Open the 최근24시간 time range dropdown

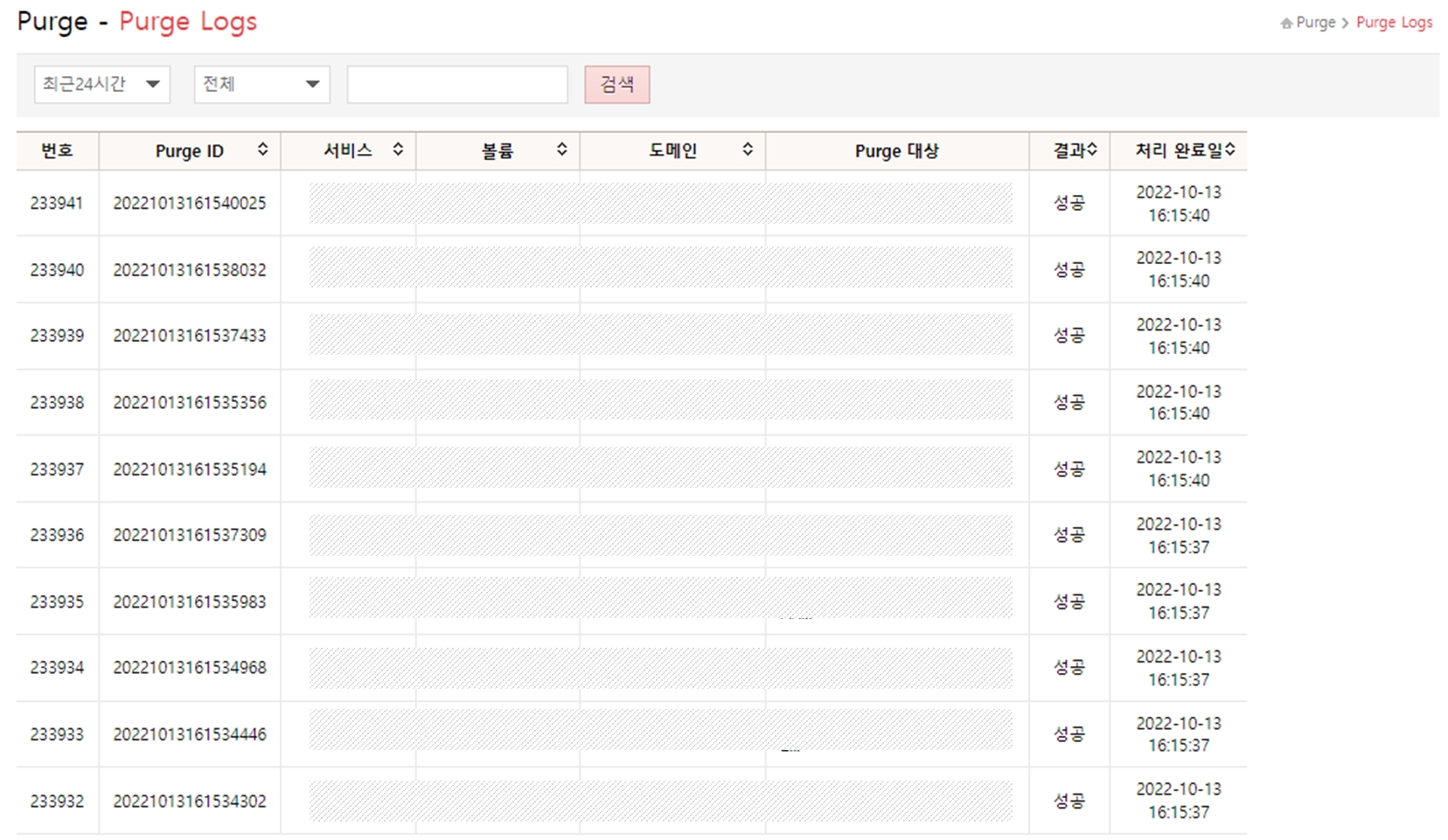click(x=102, y=85)
